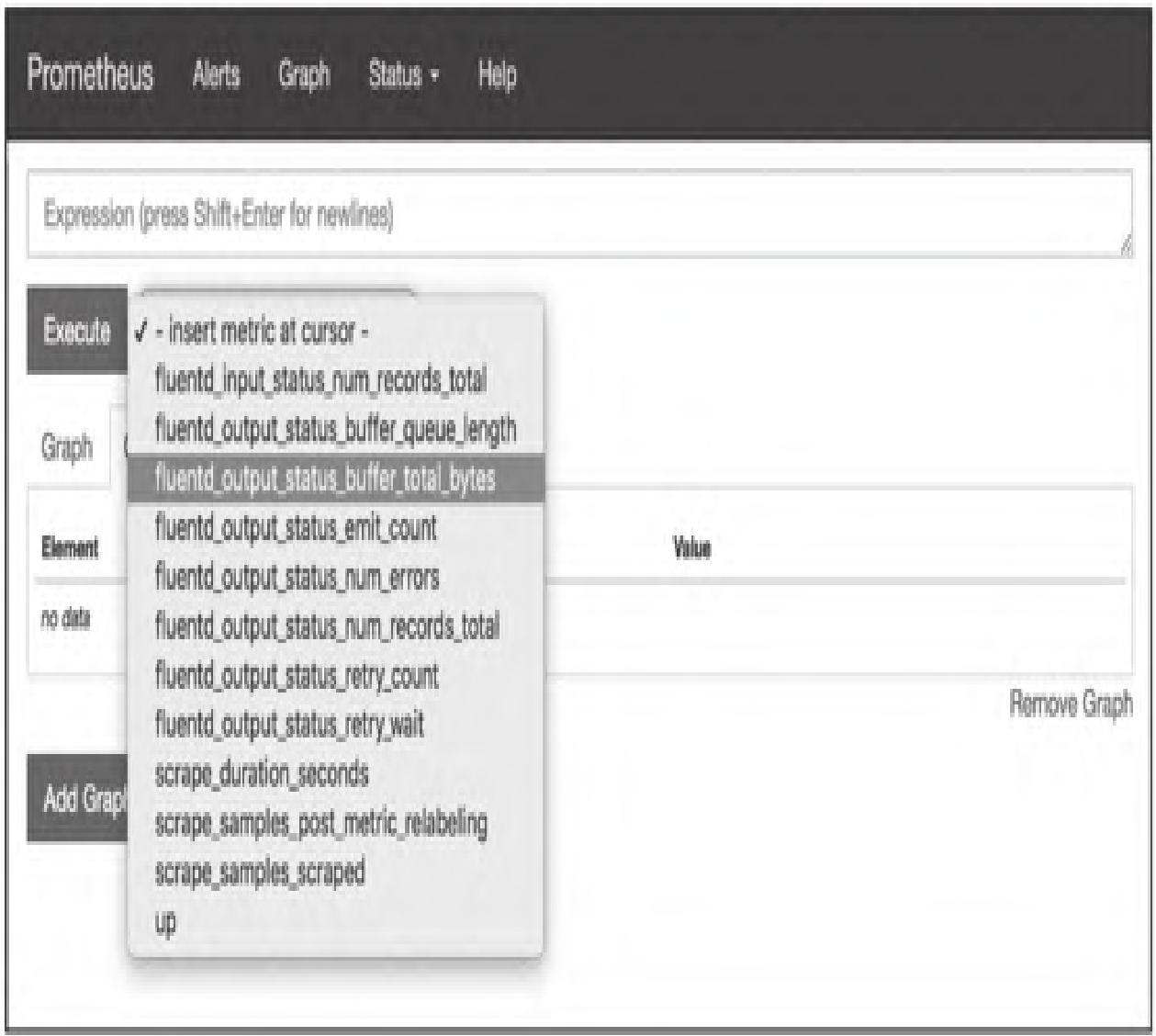Pick fluentd_output_status_buffer_total_bytes from list
Screen dimensions: 1156x1036
tap(325, 479)
